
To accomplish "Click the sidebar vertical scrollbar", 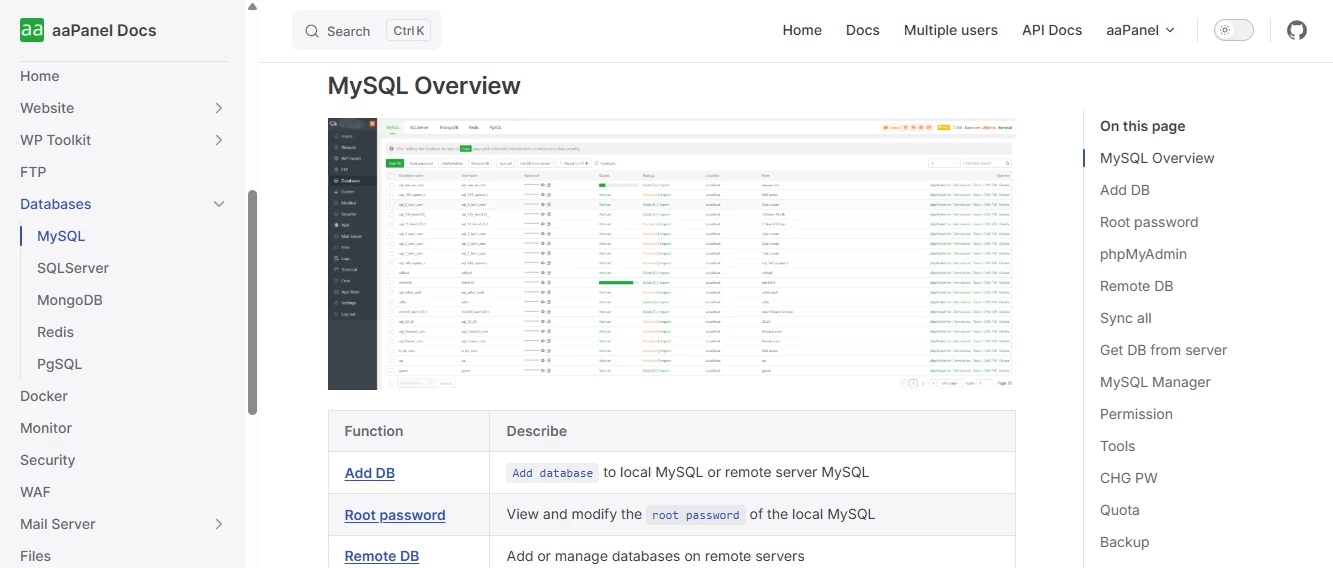I will coord(252,300).
